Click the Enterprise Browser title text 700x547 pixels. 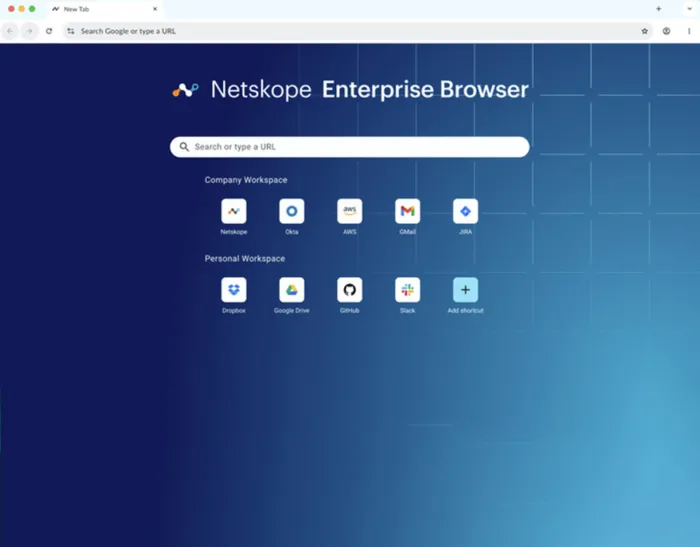(425, 90)
